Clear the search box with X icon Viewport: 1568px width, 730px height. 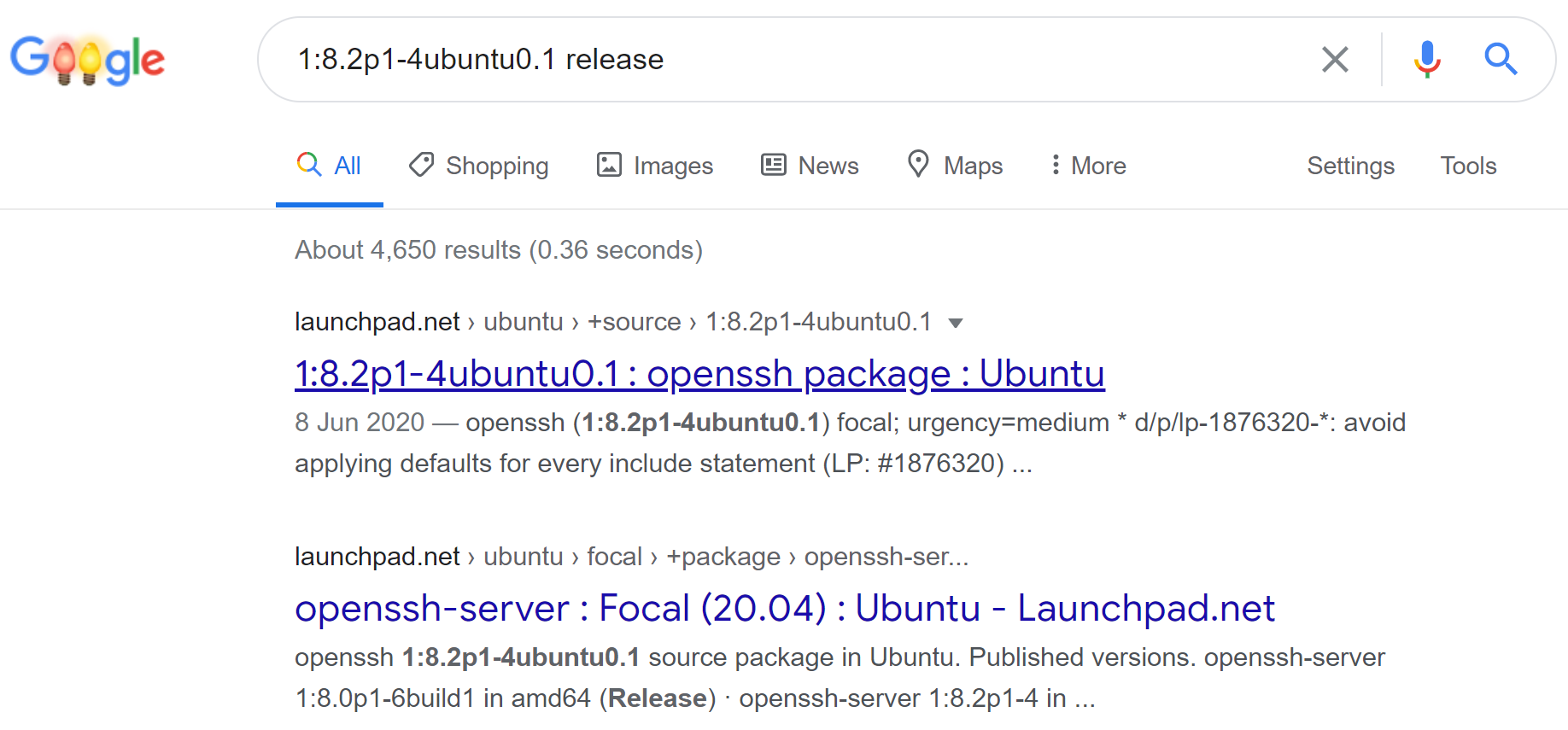pos(1335,60)
